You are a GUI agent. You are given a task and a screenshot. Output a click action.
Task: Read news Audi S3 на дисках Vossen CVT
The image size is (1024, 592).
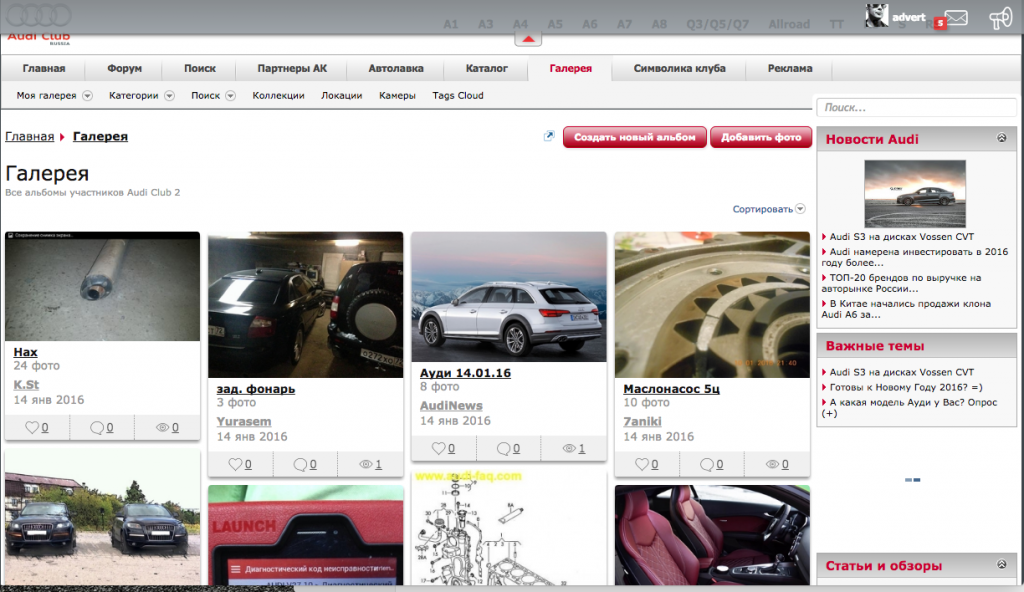pos(901,237)
